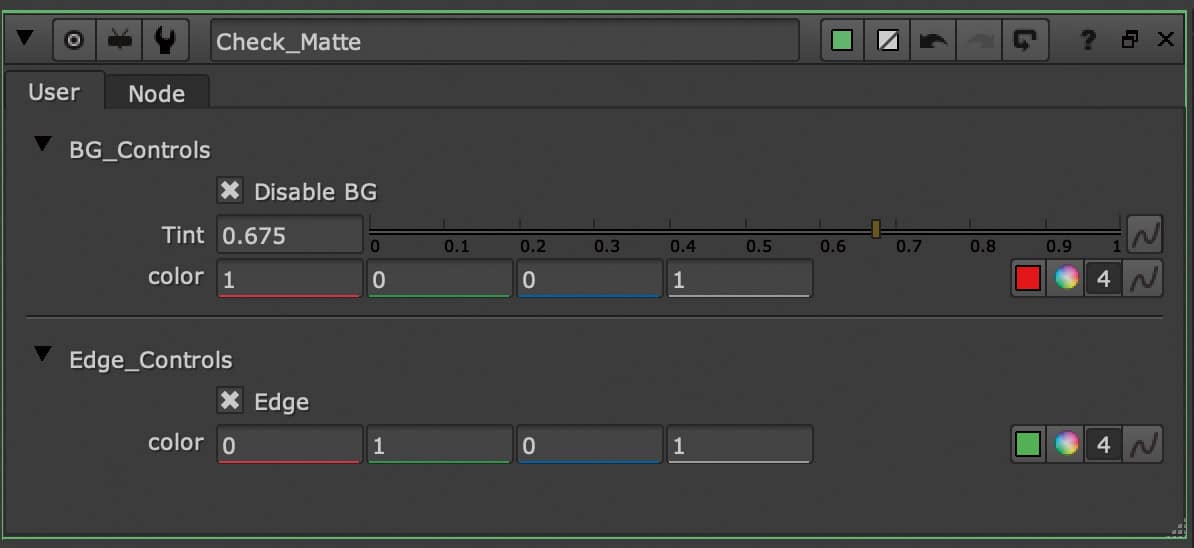The height and width of the screenshot is (548, 1194).
Task: Click the revert panel changes icon
Action: coord(1025,40)
